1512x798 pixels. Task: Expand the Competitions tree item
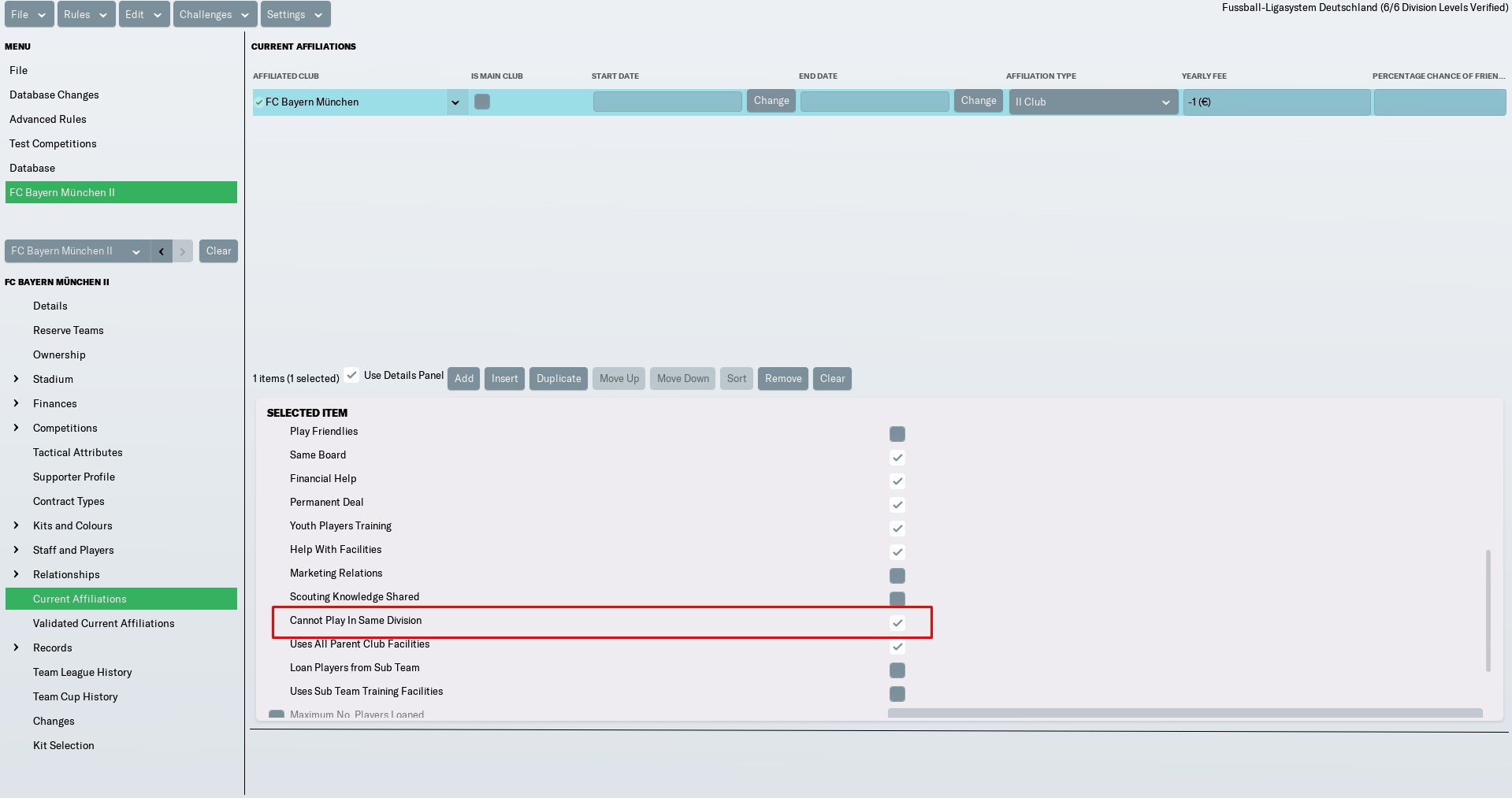coord(16,428)
